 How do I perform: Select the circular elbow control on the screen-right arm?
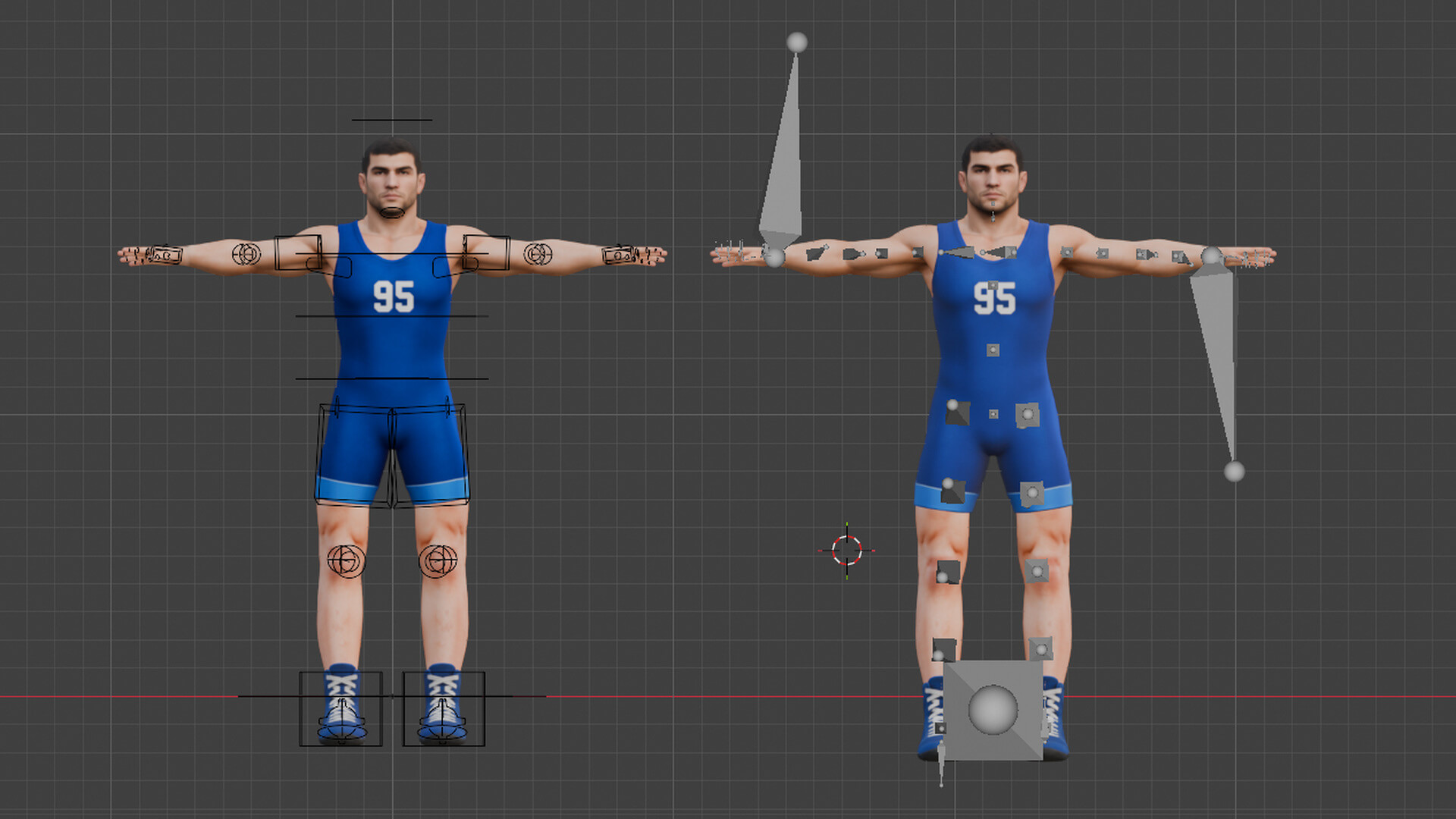click(538, 254)
